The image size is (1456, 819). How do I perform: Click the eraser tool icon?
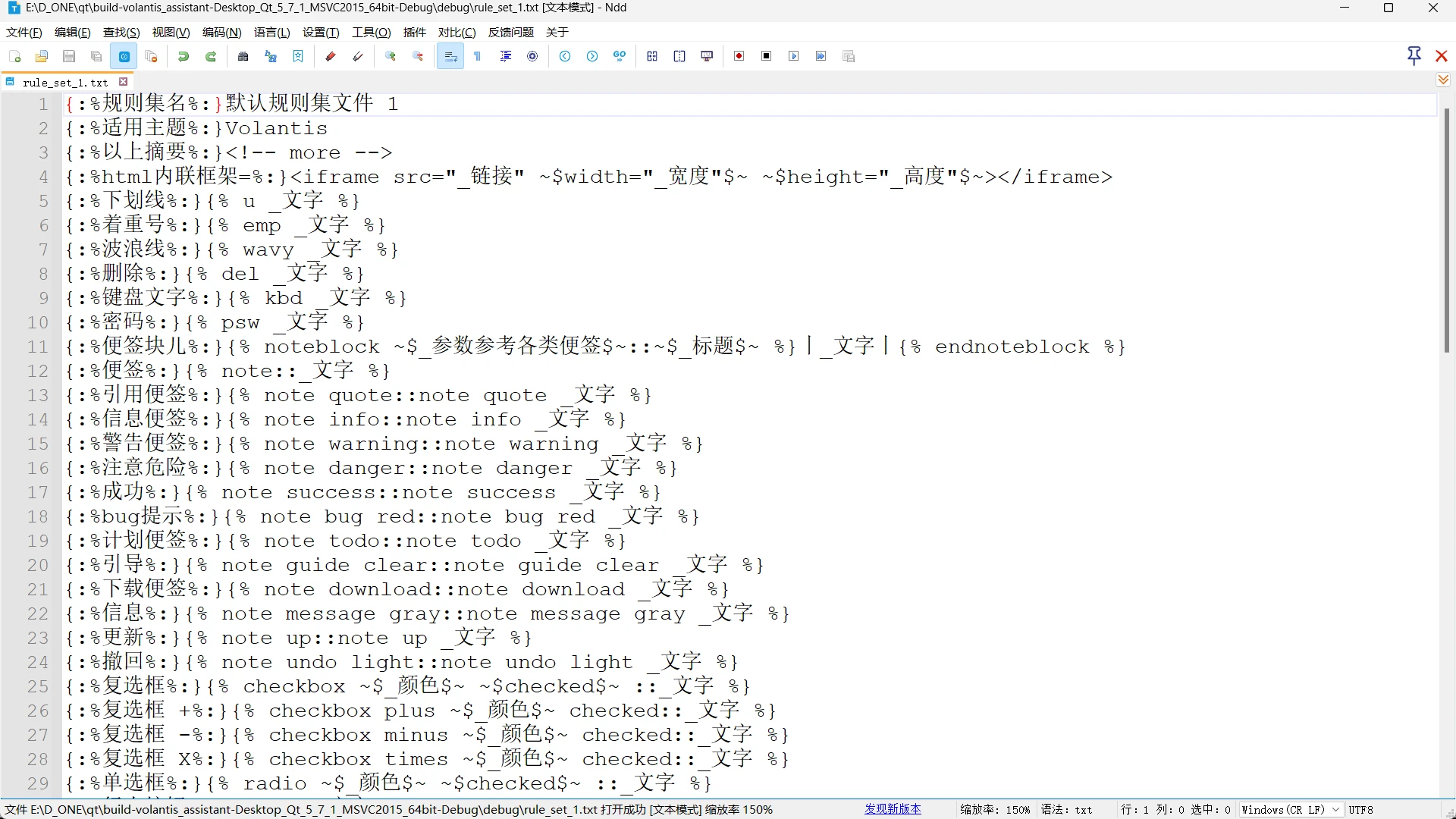(357, 55)
